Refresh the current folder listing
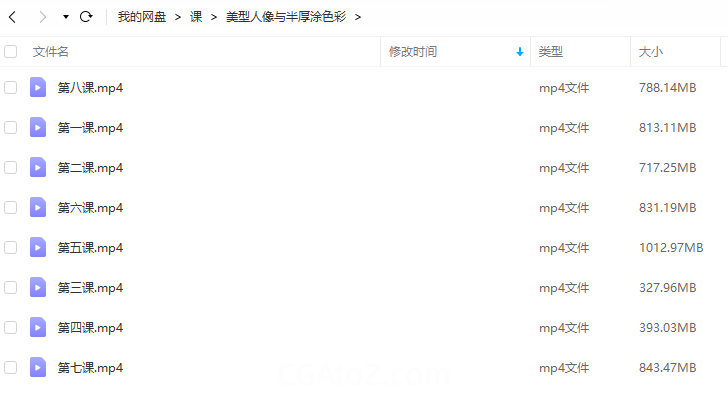This screenshot has width=728, height=405. (86, 17)
